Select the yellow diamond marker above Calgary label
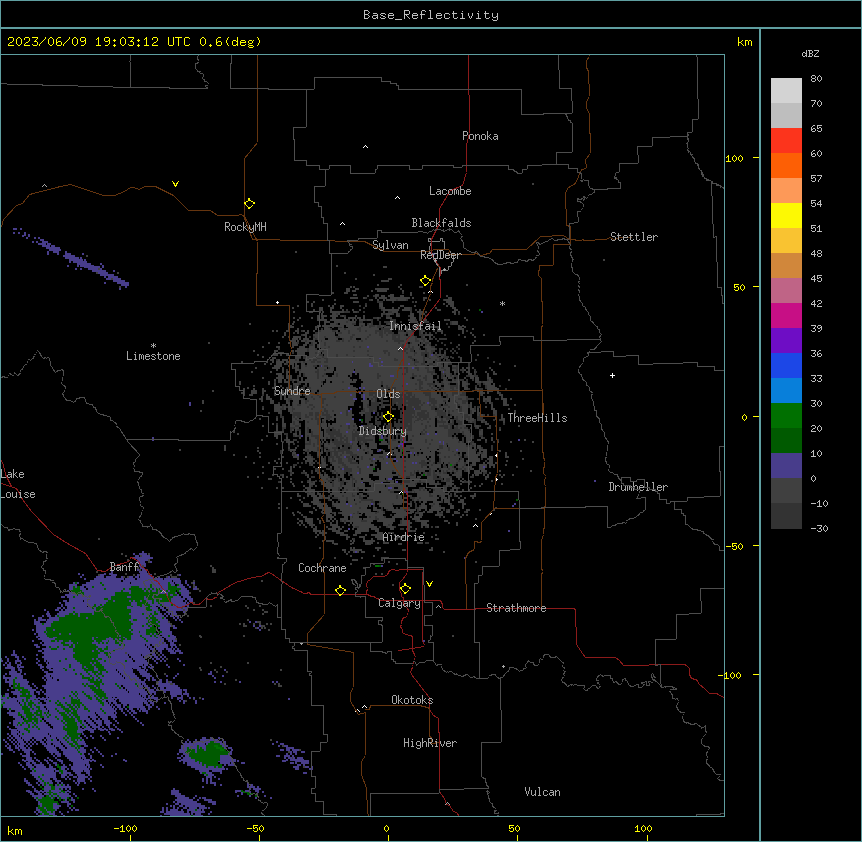The width and height of the screenshot is (862, 842). [405, 589]
